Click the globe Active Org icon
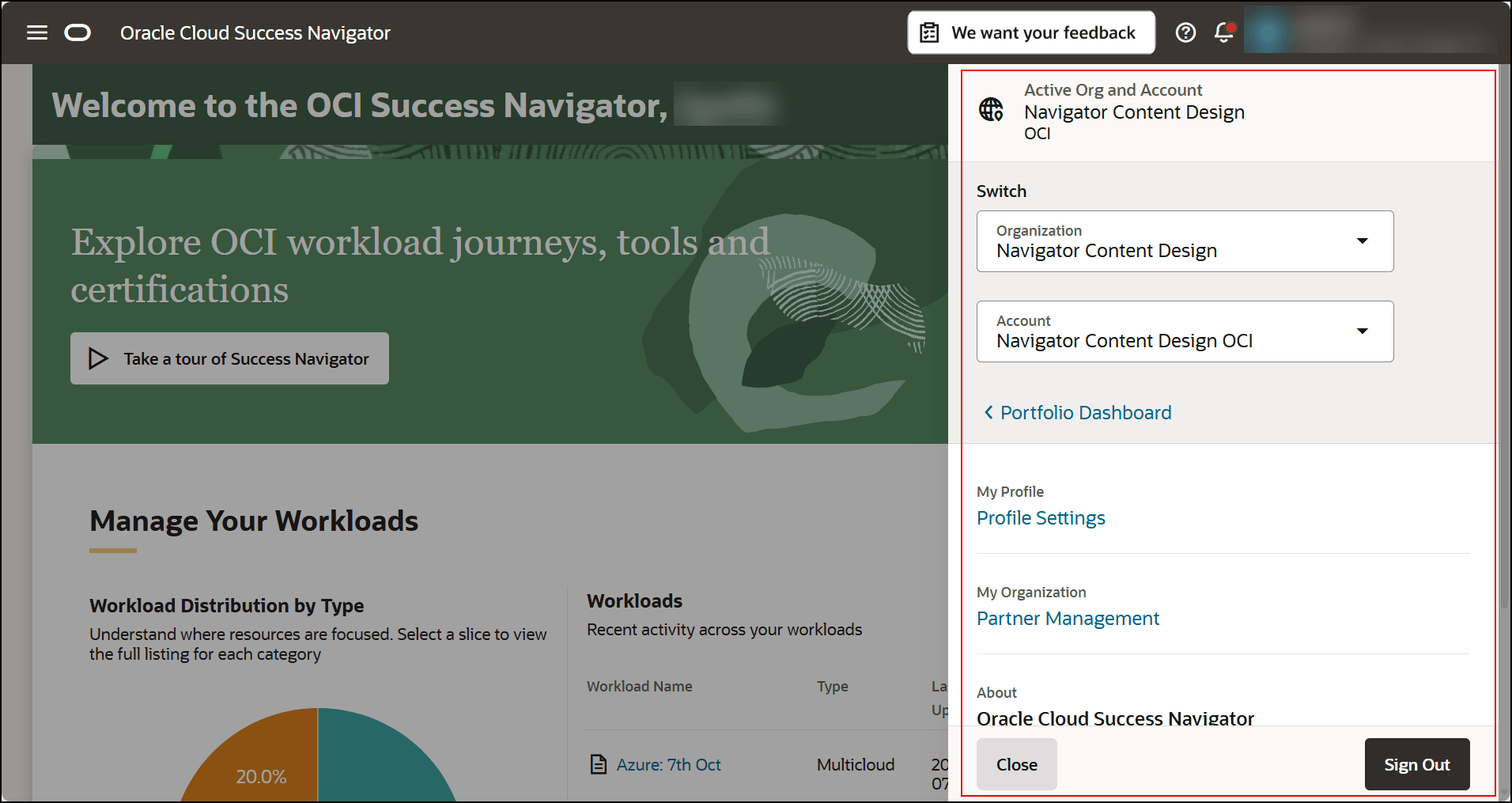1512x803 pixels. pyautogui.click(x=991, y=109)
